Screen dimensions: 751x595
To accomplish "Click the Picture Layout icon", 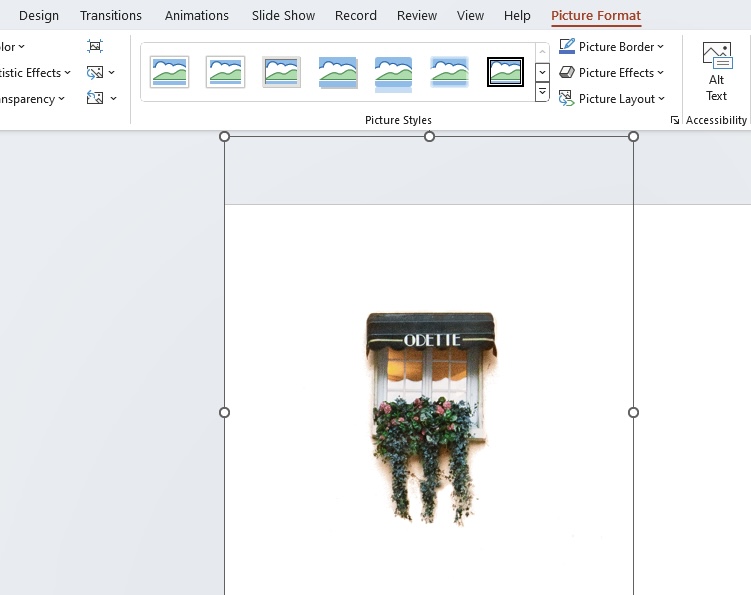I will (567, 98).
